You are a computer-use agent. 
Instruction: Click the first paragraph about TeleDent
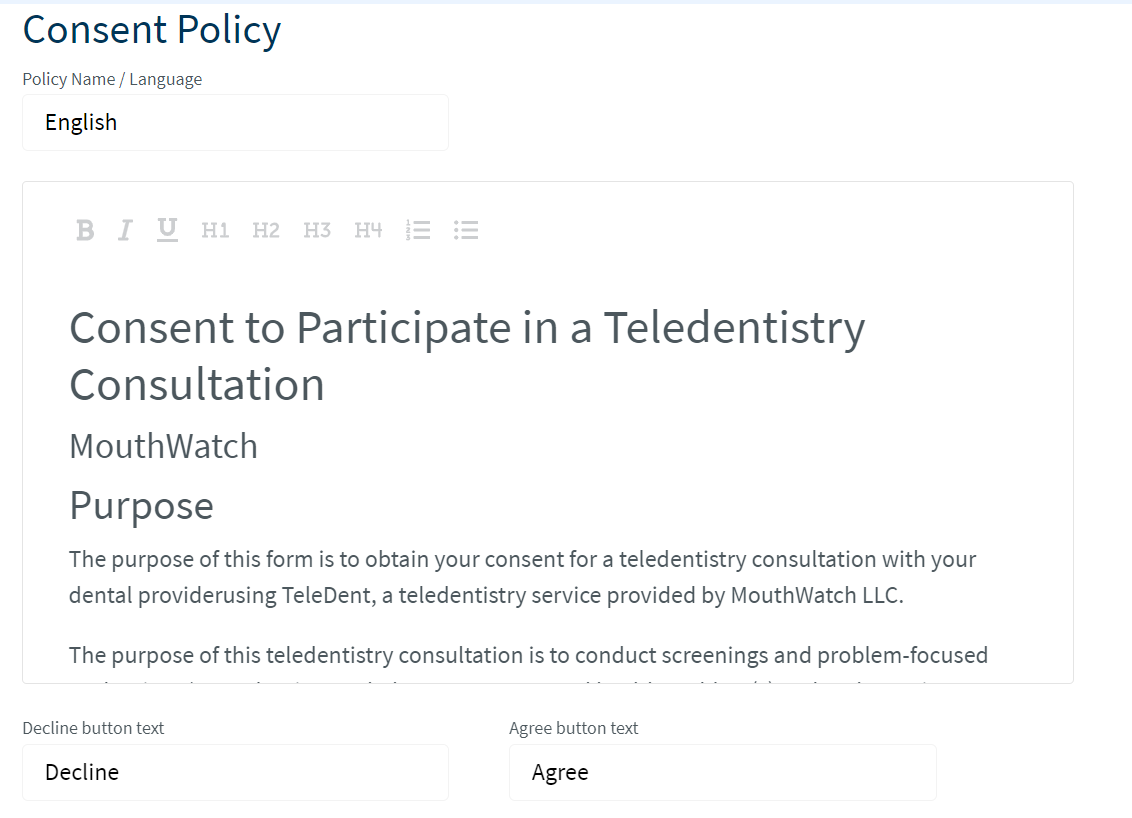point(523,577)
